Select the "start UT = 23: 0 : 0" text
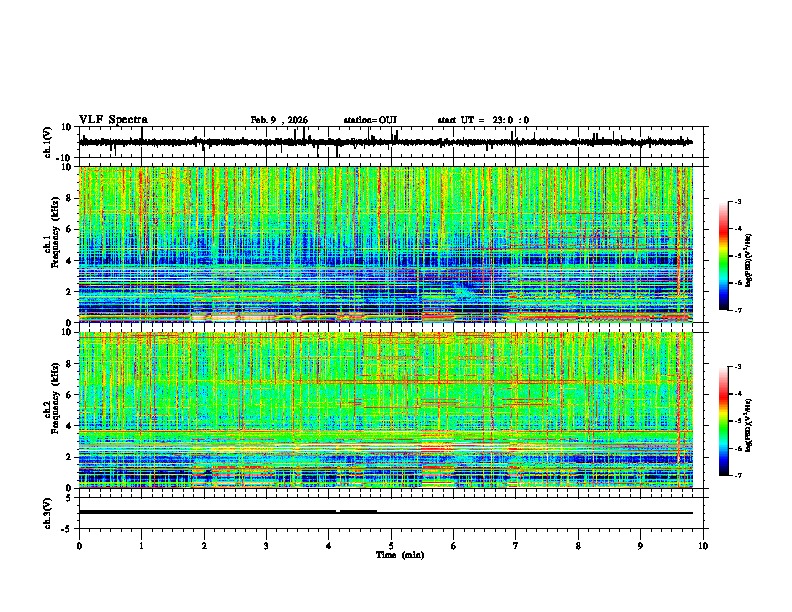The width and height of the screenshot is (792, 612). [483, 120]
